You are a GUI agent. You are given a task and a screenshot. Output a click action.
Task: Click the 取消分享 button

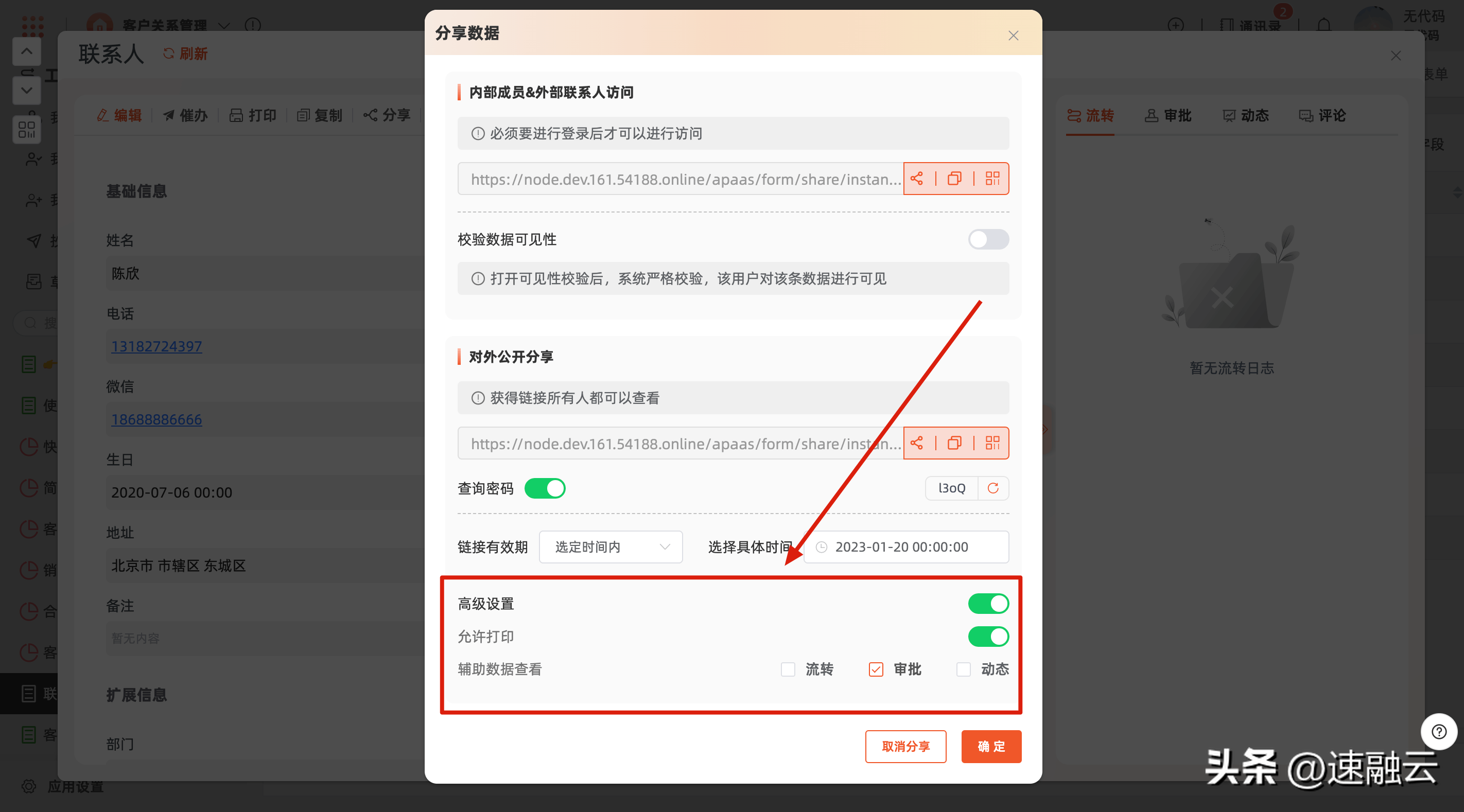coord(905,746)
